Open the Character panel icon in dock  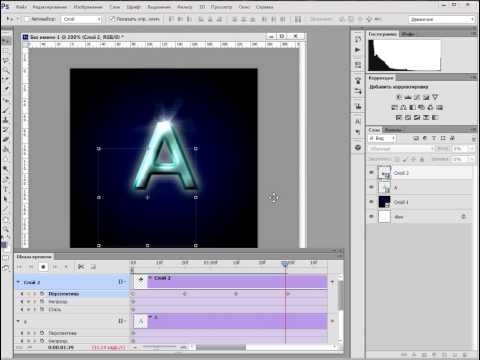(358, 122)
